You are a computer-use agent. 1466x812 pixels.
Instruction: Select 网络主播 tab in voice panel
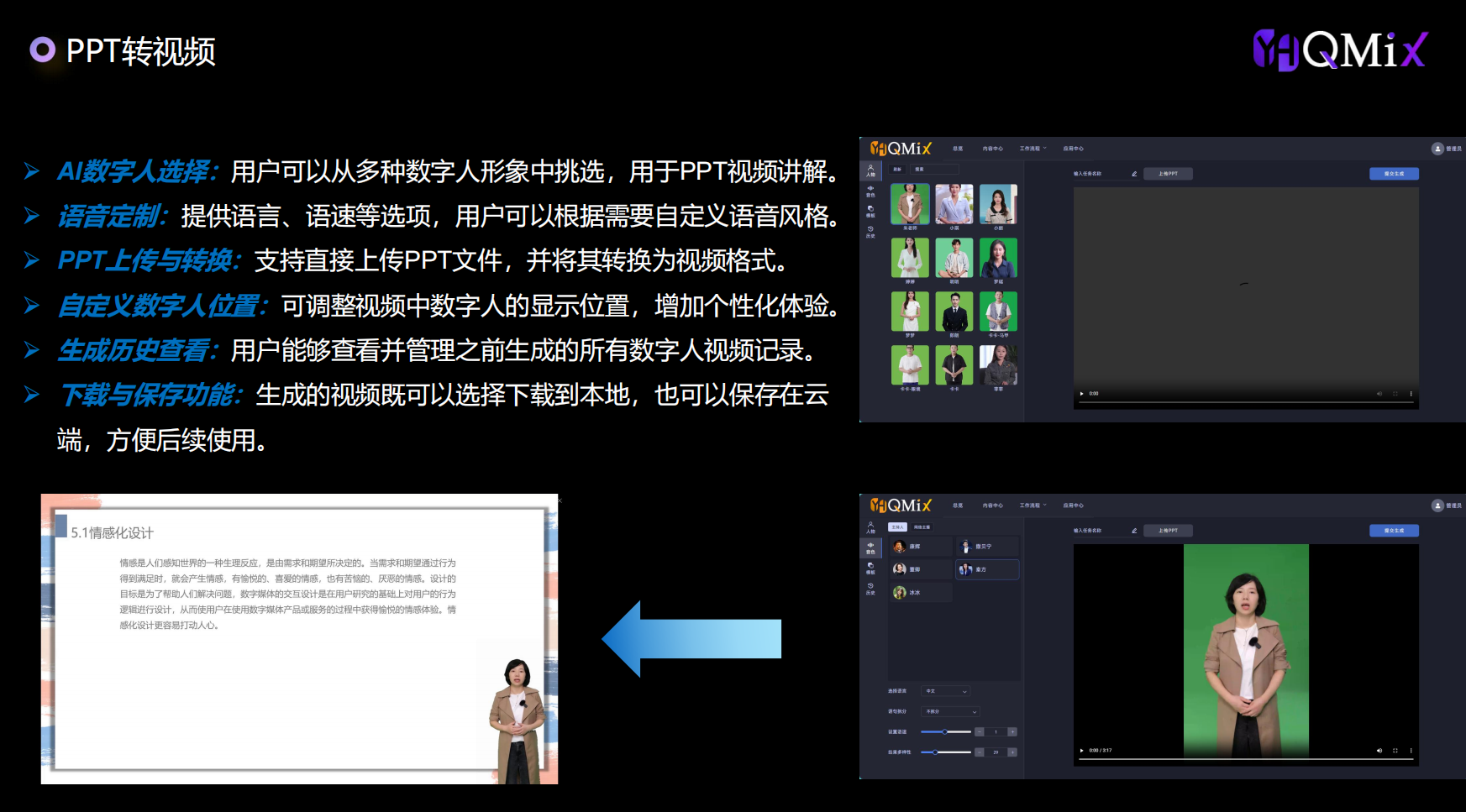922,526
